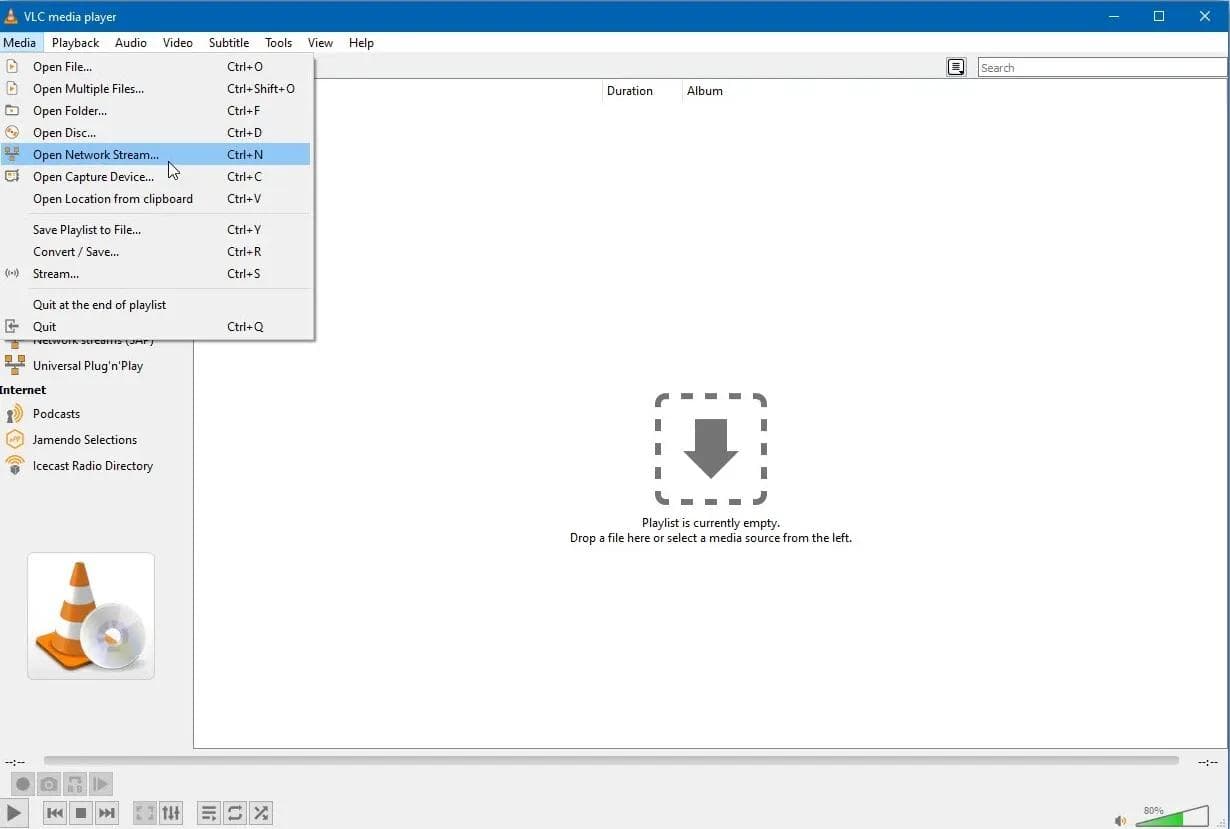1230x829 pixels.
Task: Skip to the previous media item
Action: tap(55, 813)
